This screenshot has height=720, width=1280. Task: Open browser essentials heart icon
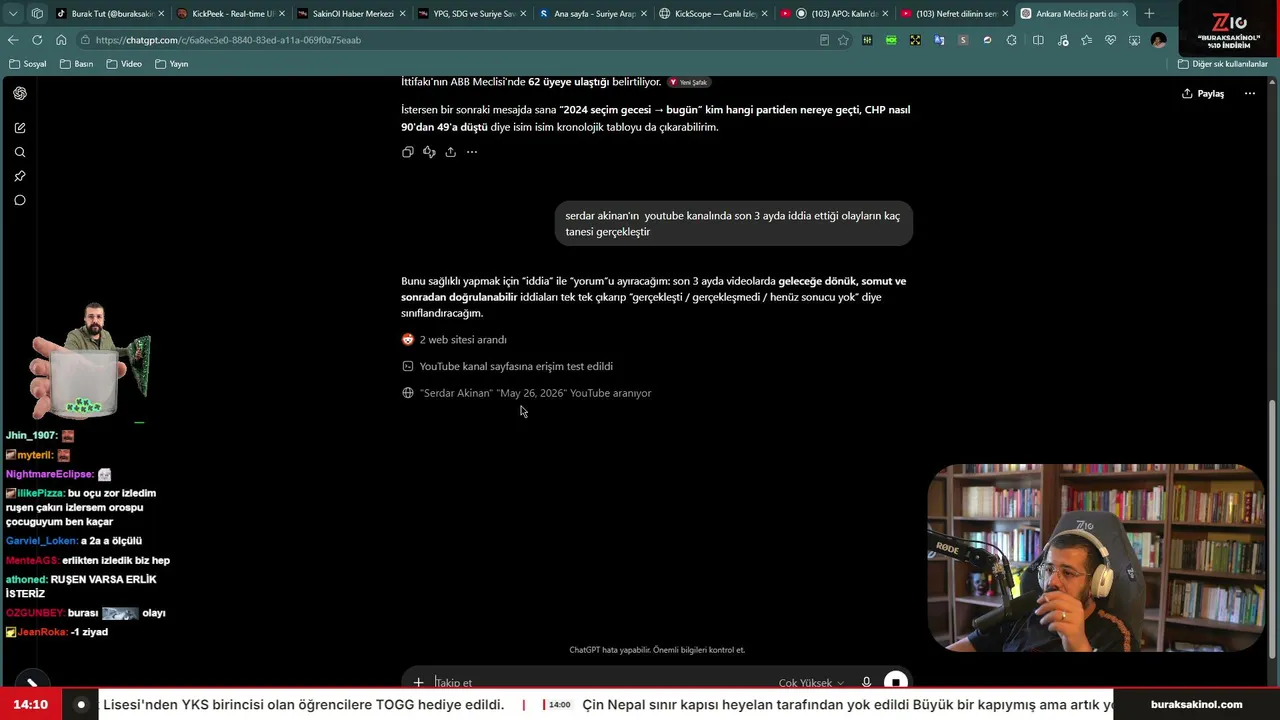tap(1110, 40)
